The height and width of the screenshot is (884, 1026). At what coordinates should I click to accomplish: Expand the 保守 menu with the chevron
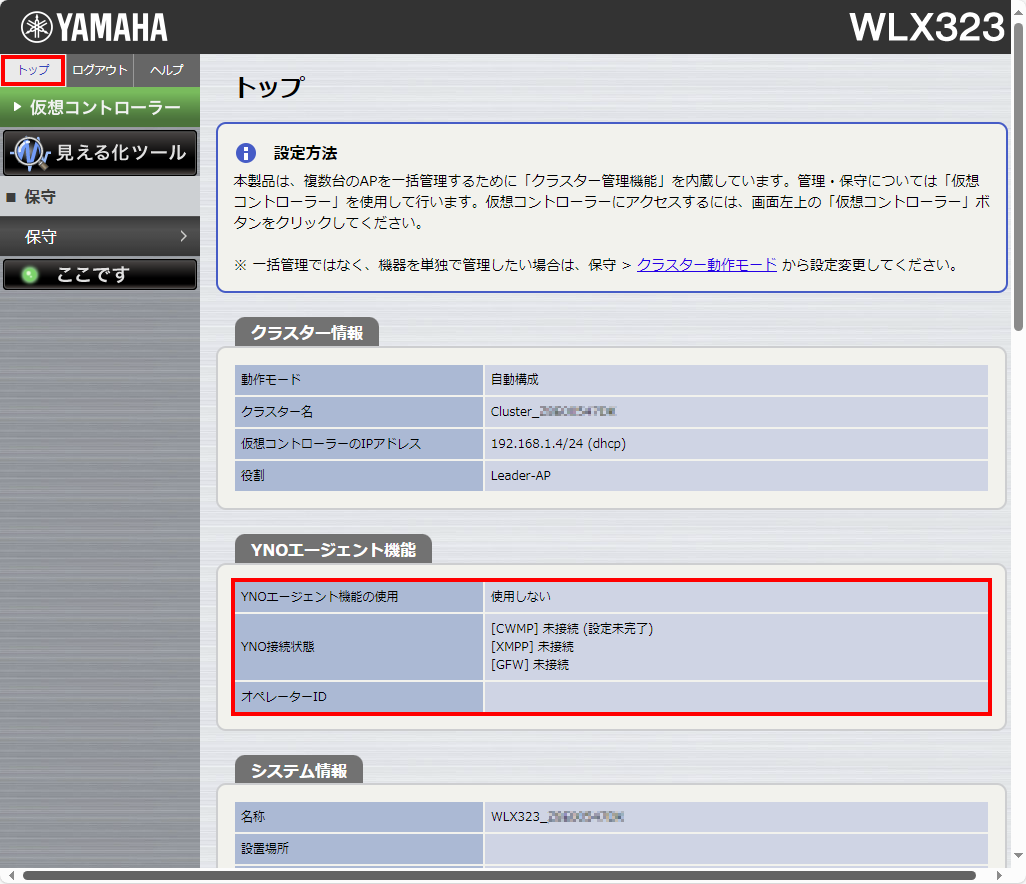click(183, 237)
